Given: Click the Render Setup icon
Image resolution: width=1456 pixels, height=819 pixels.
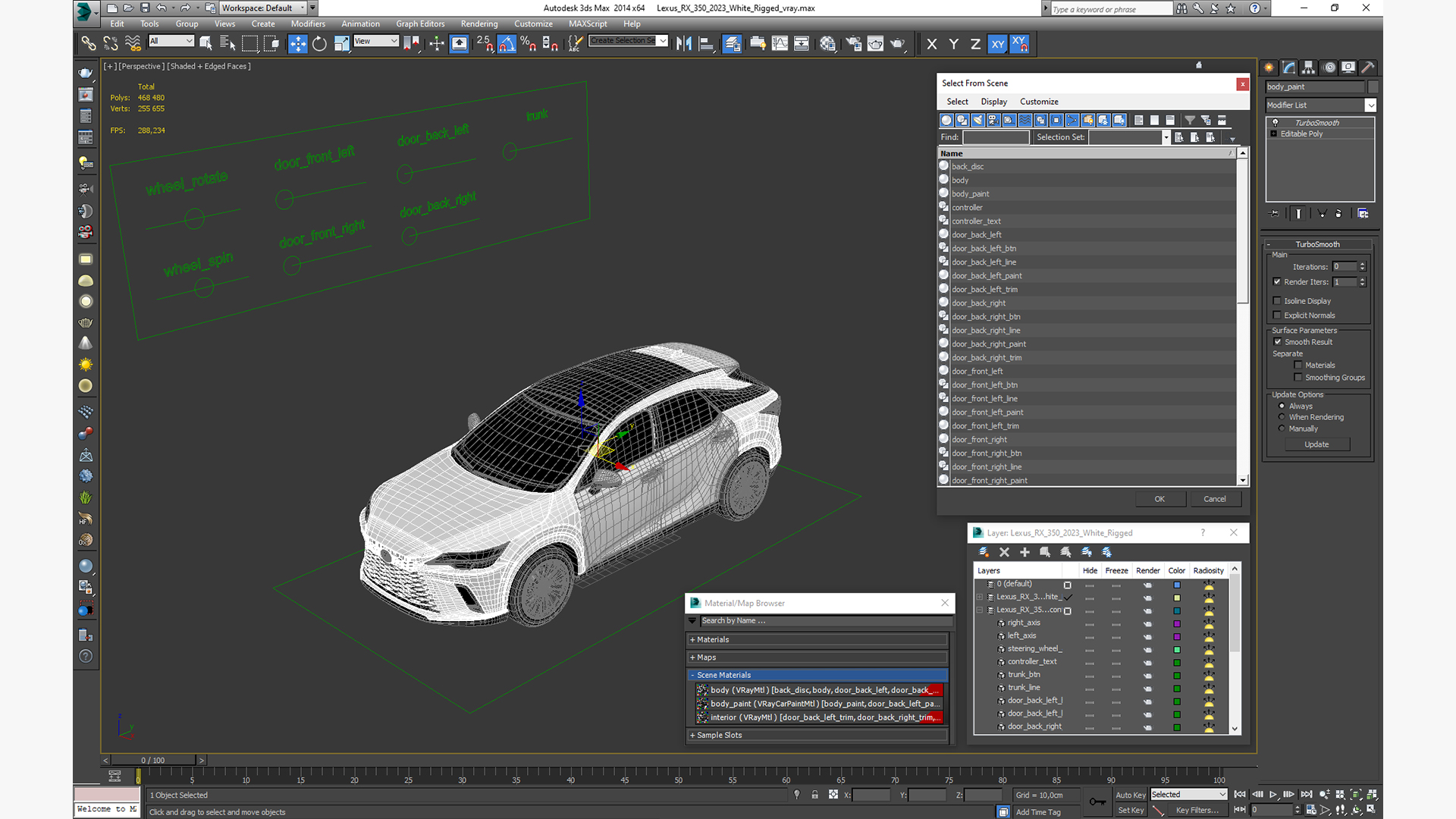Looking at the screenshot, I should pos(854,44).
